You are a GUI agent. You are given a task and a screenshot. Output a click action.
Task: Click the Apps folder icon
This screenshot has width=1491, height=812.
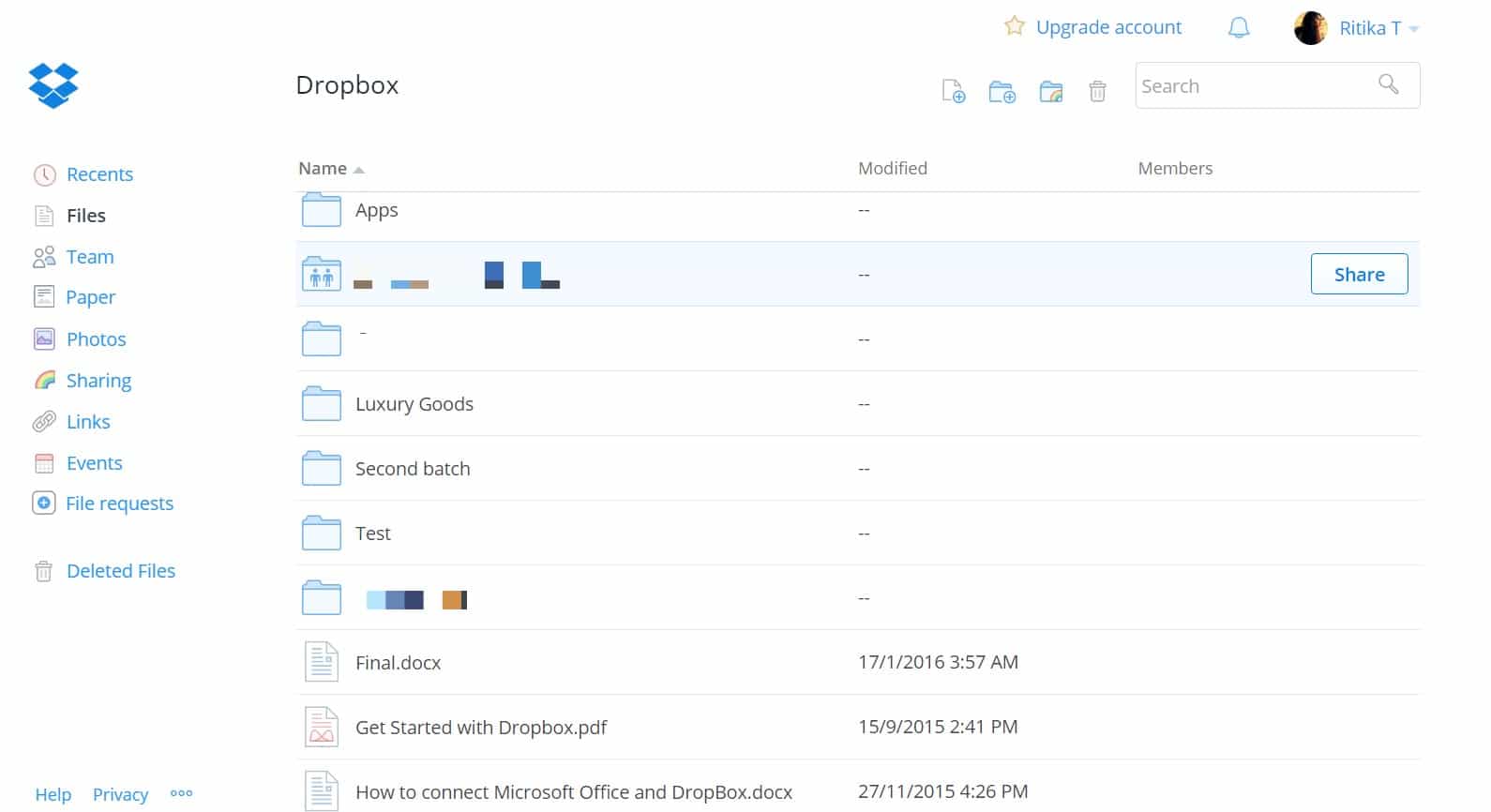coord(321,210)
